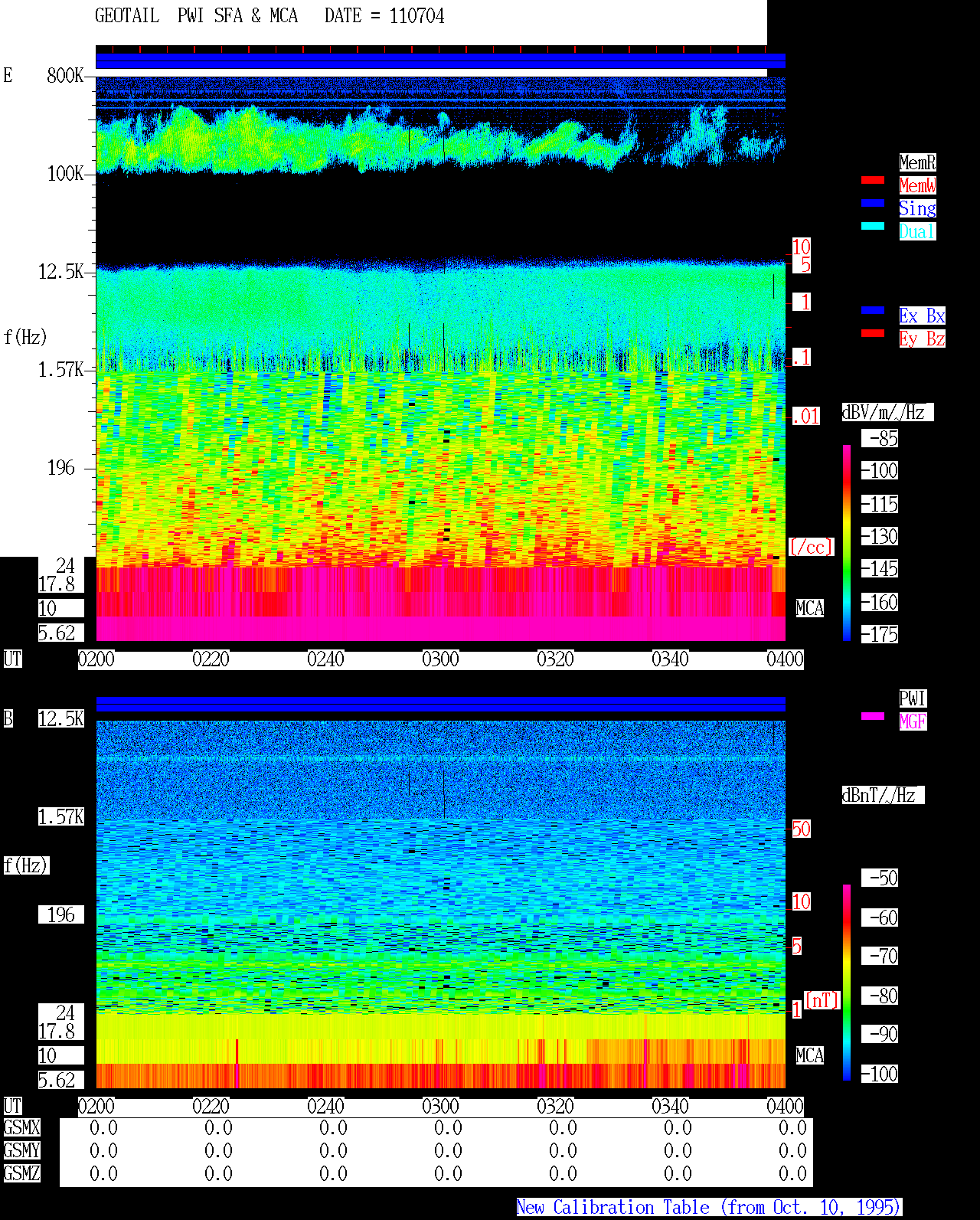Click the cyan Dual legend swatch

pyautogui.click(x=873, y=226)
